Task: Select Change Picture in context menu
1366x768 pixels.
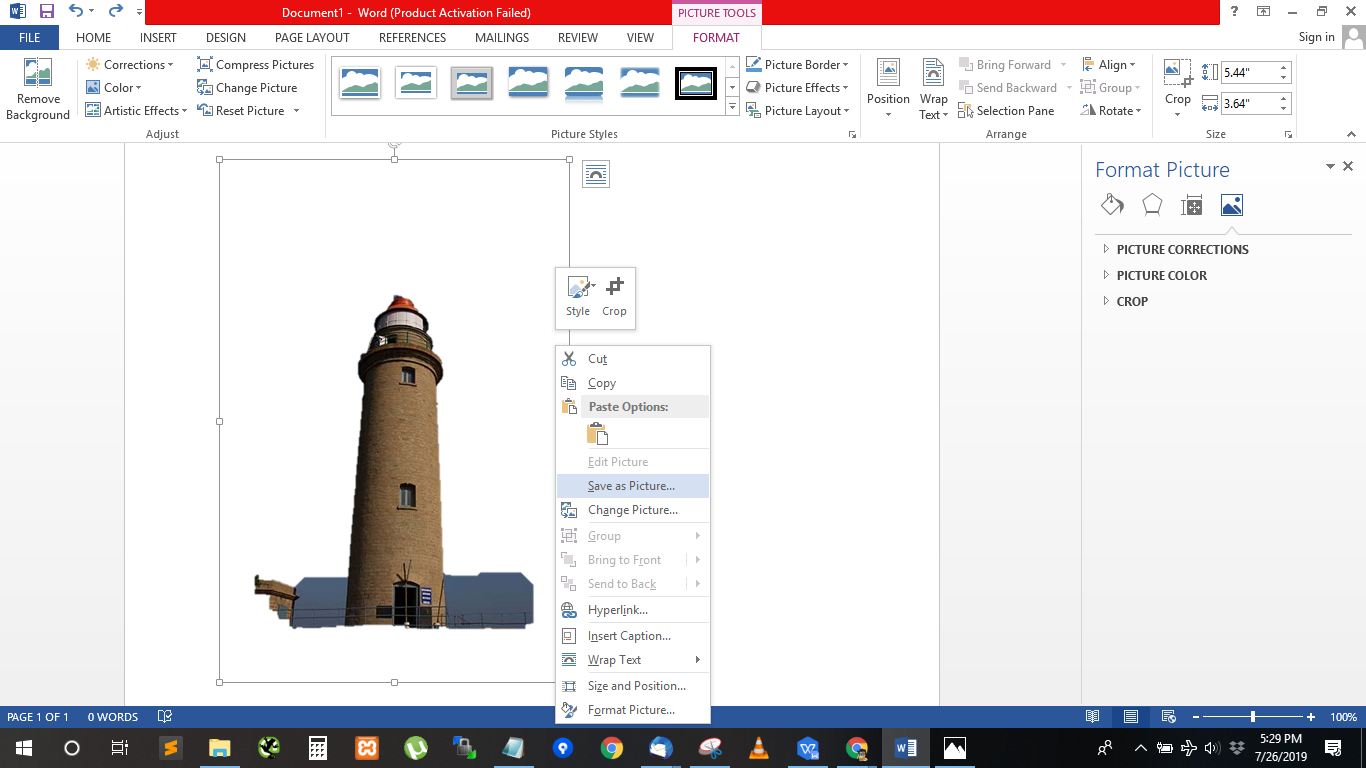Action: click(x=632, y=510)
